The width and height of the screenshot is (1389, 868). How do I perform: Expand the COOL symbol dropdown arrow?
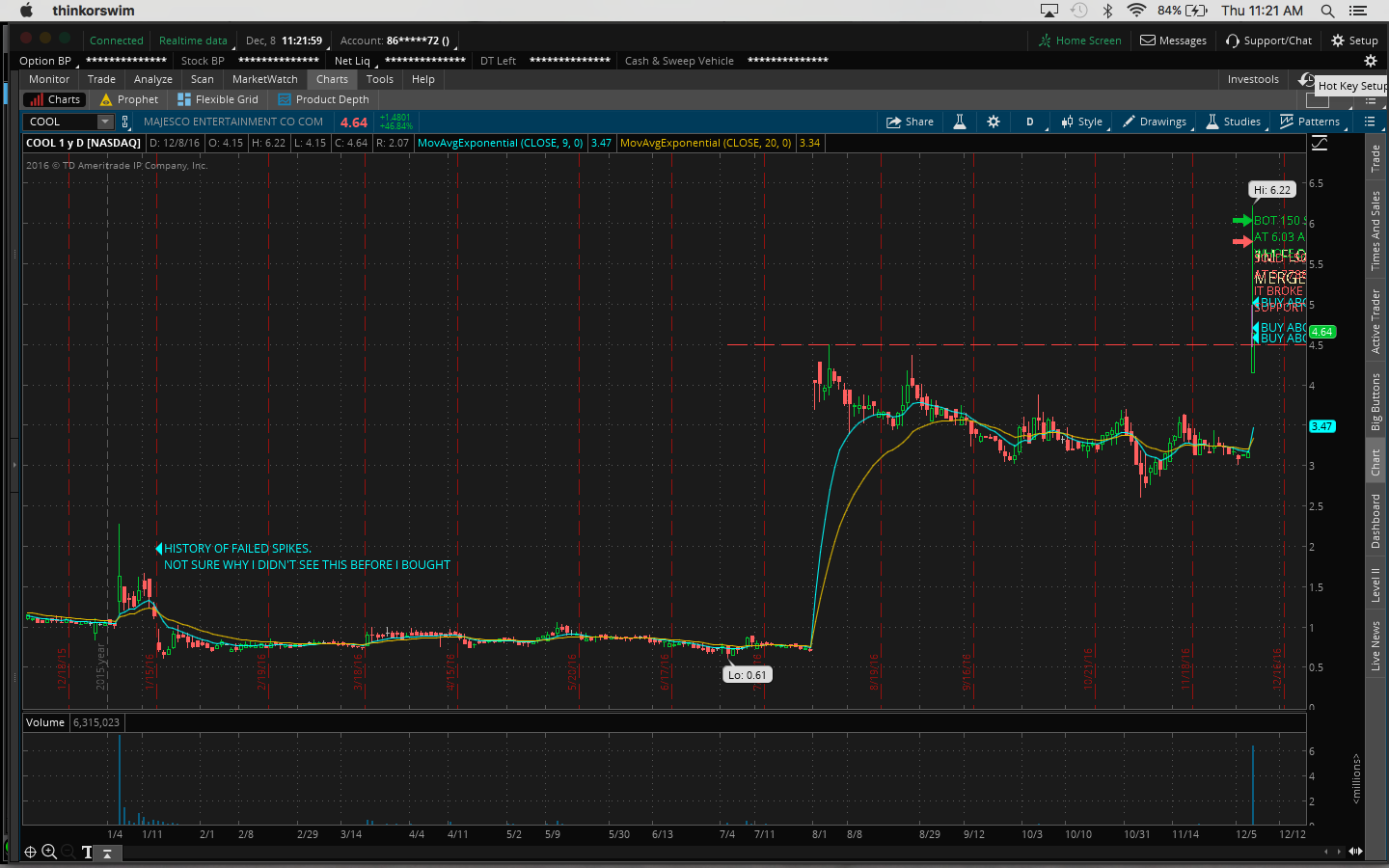(x=105, y=122)
